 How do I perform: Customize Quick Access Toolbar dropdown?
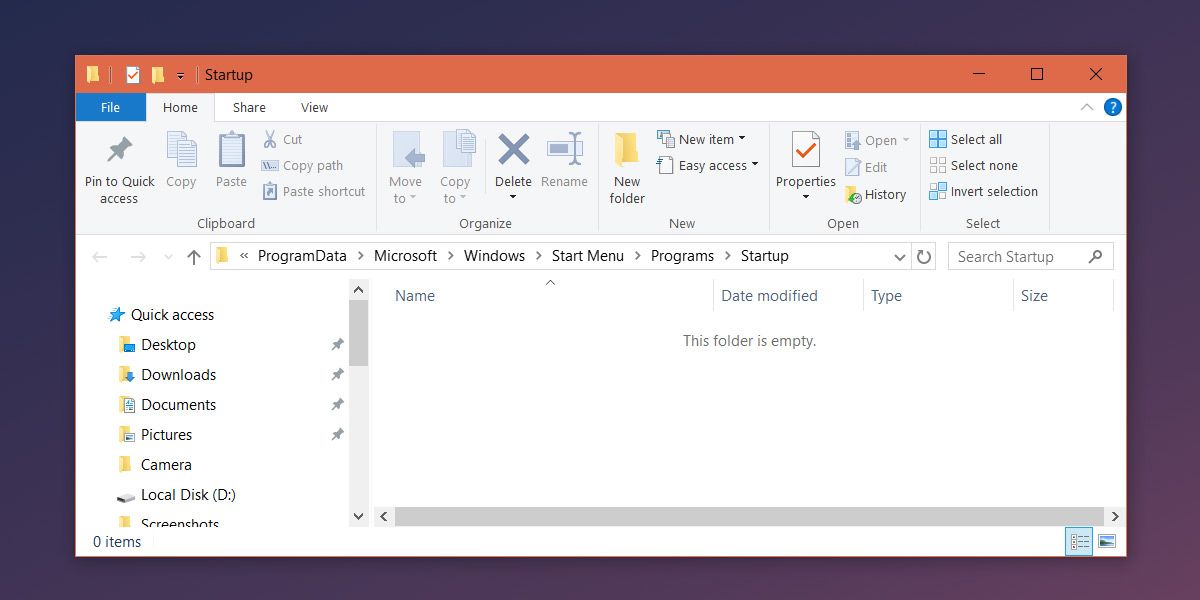(x=180, y=75)
